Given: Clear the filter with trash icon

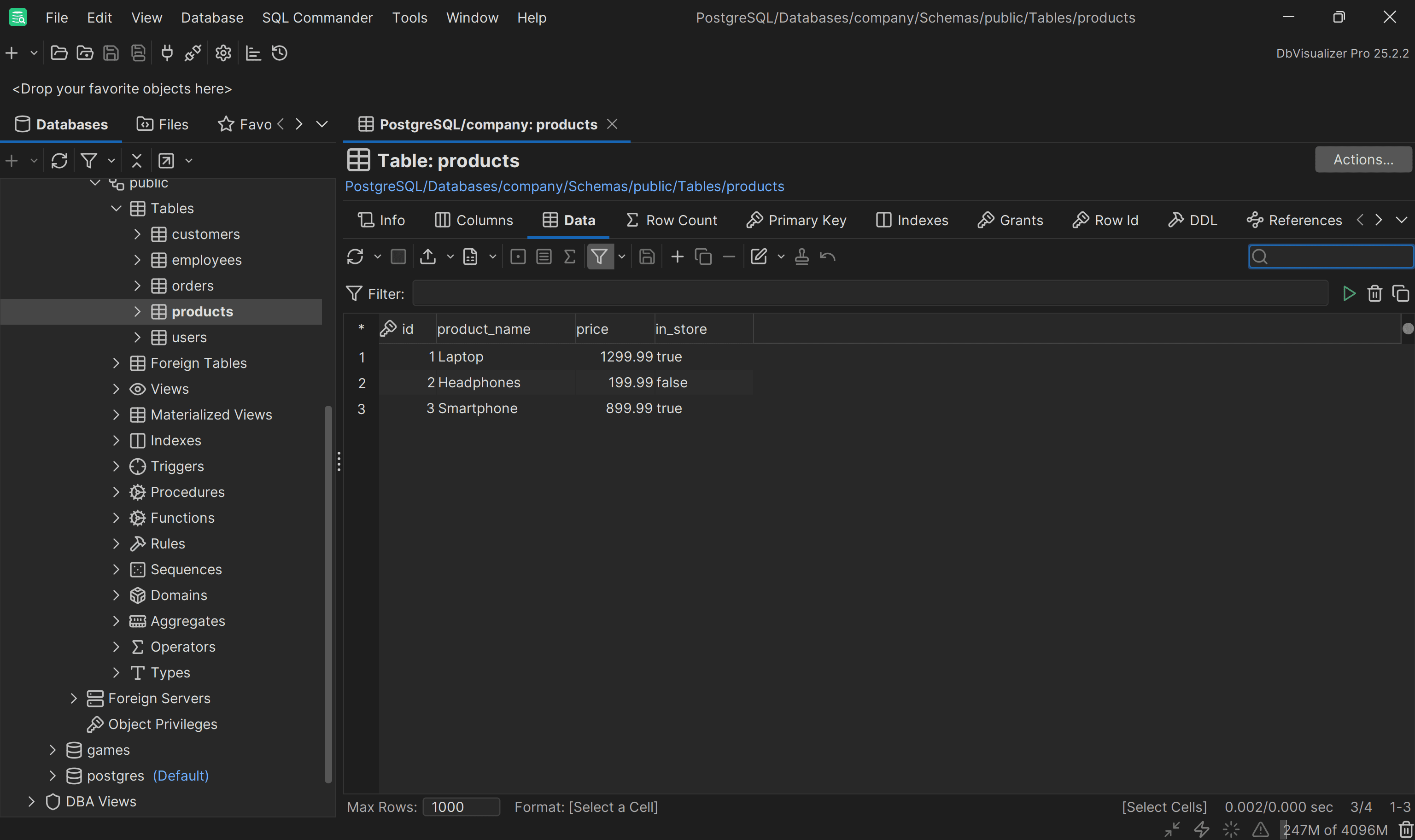Looking at the screenshot, I should (x=1375, y=294).
